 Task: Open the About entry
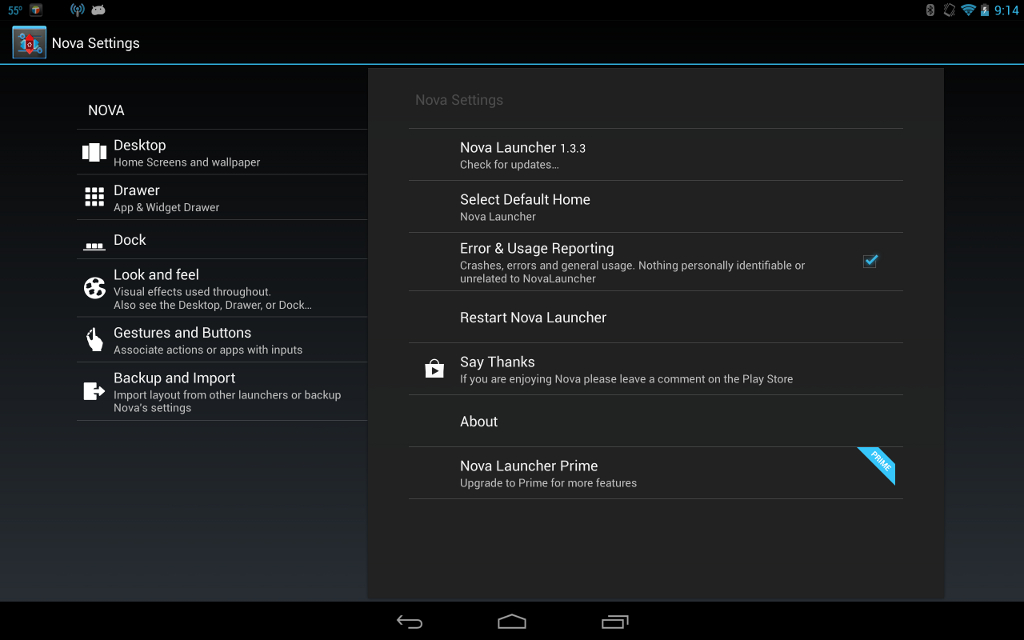click(x=656, y=421)
